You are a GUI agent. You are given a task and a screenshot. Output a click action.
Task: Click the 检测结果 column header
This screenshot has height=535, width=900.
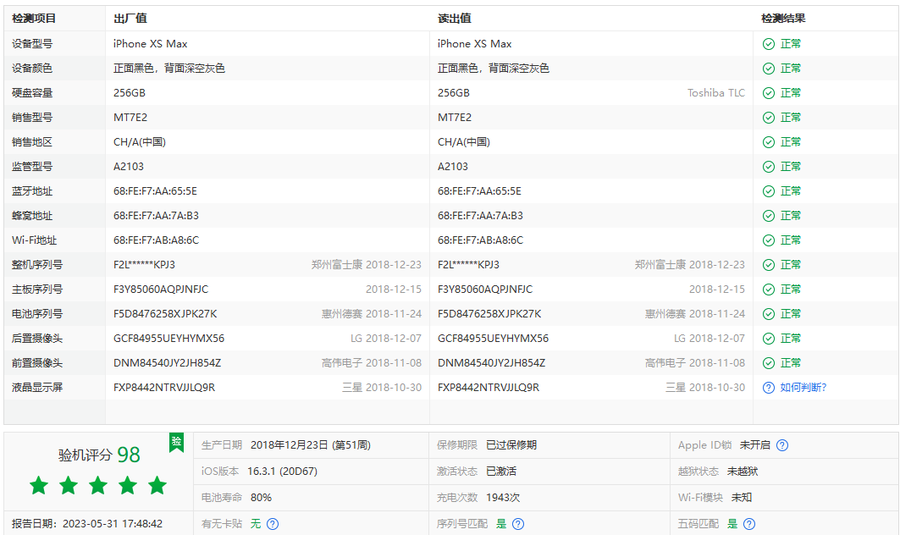tap(783, 18)
